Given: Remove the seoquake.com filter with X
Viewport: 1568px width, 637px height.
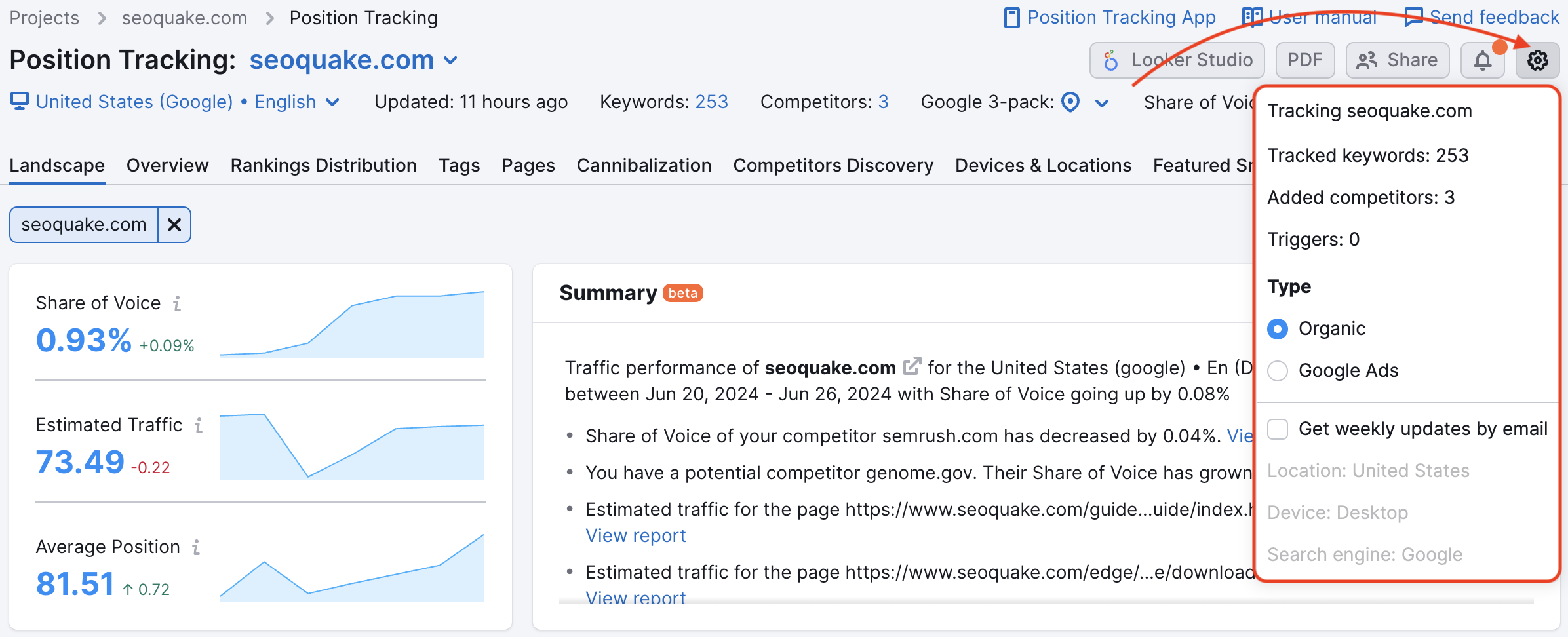Looking at the screenshot, I should pyautogui.click(x=174, y=225).
